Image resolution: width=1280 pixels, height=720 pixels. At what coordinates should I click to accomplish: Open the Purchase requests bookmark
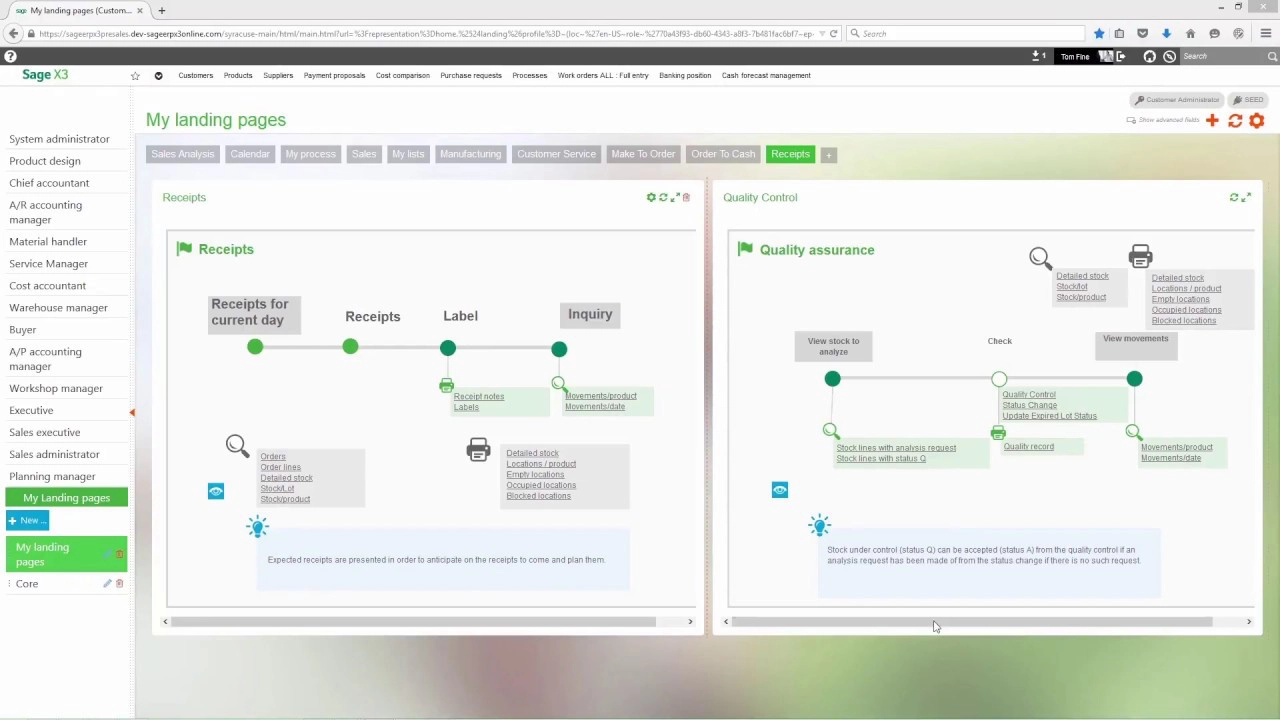point(471,76)
